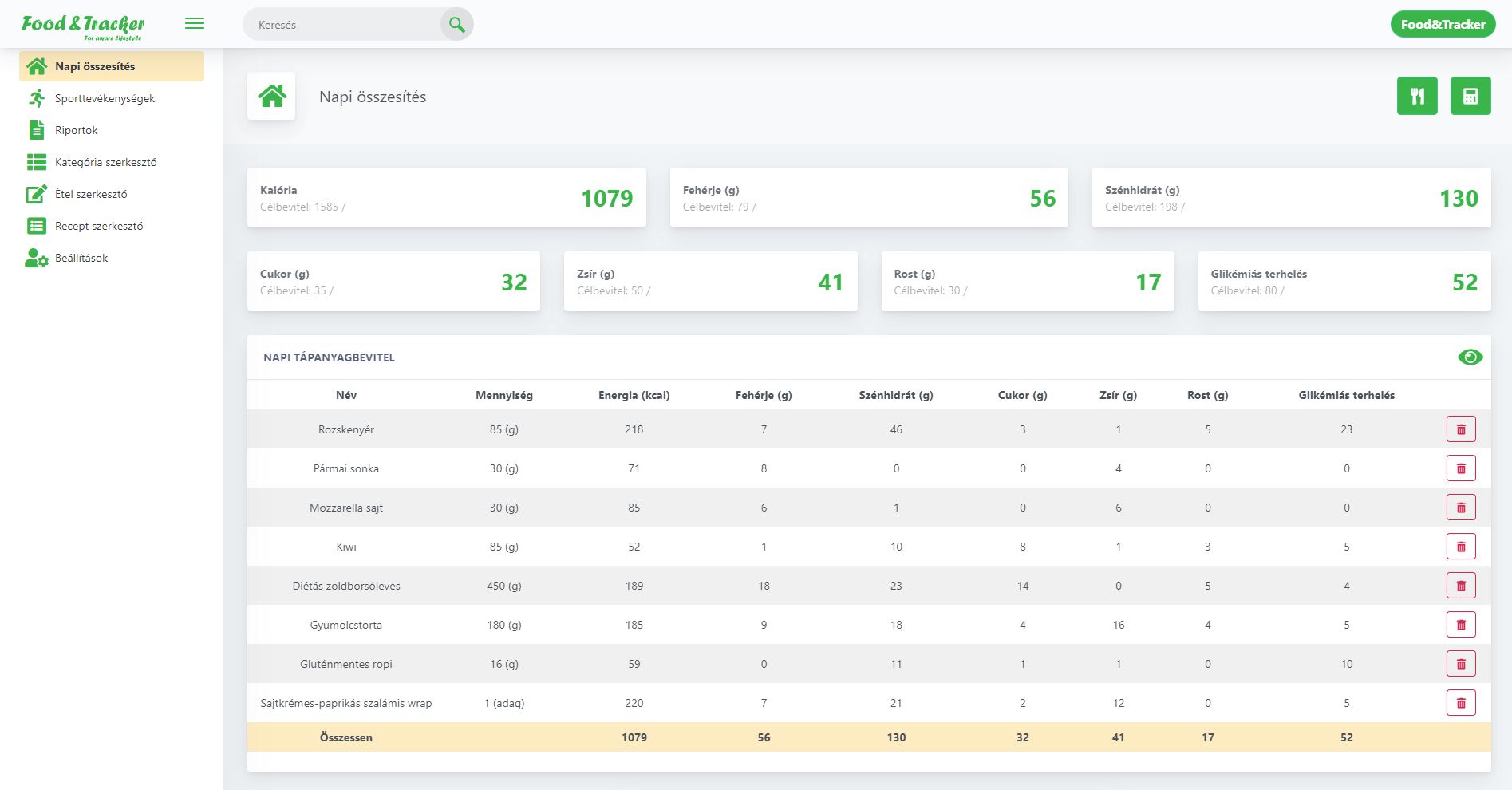Delete the Kiwi row
The width and height of the screenshot is (1512, 790).
click(1461, 547)
